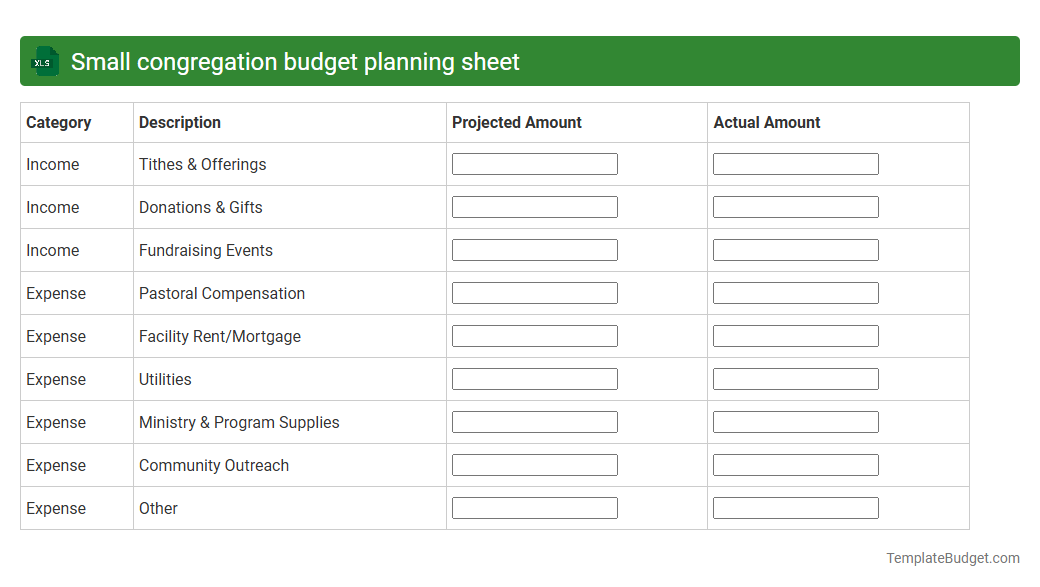
Task: Select the Projected Amount field for Facility Rent/Mortgage
Action: [534, 335]
